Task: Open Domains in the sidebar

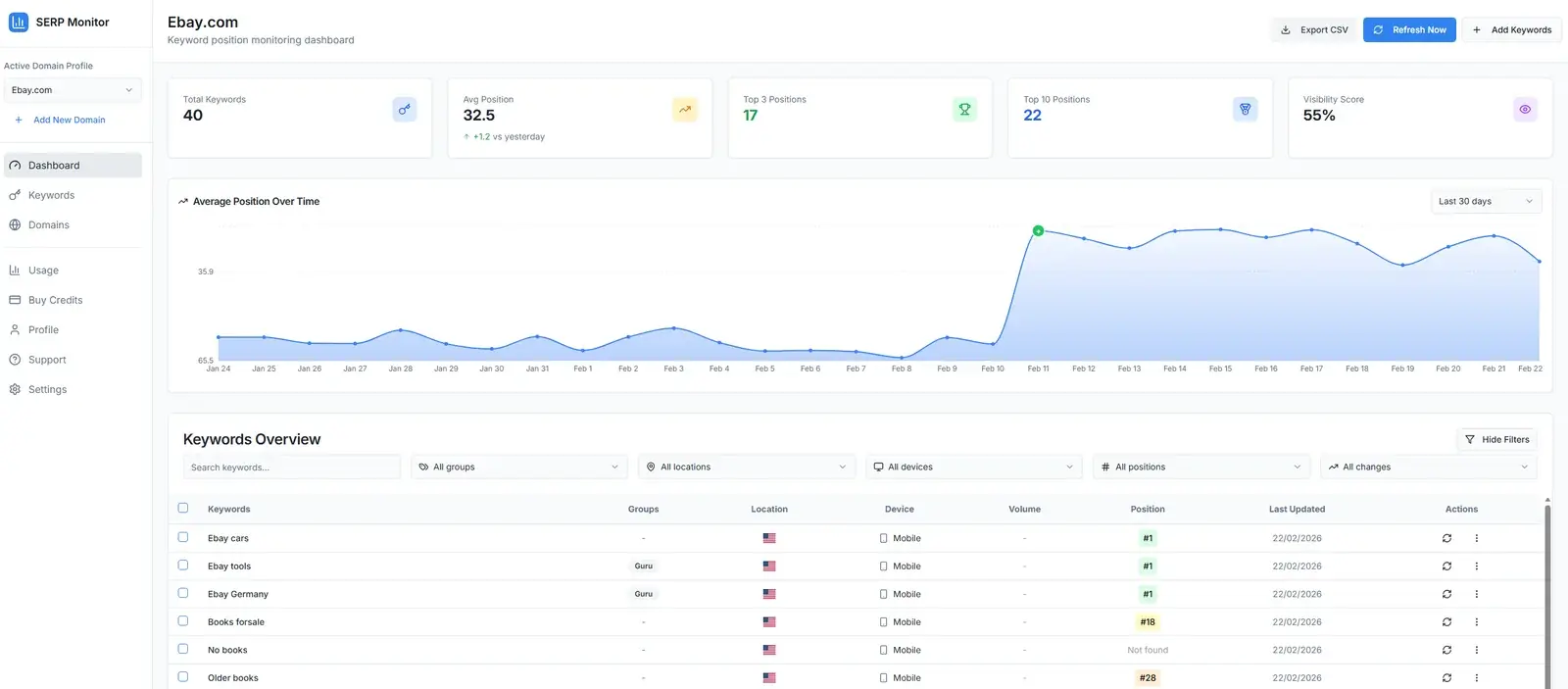Action: [x=73, y=225]
